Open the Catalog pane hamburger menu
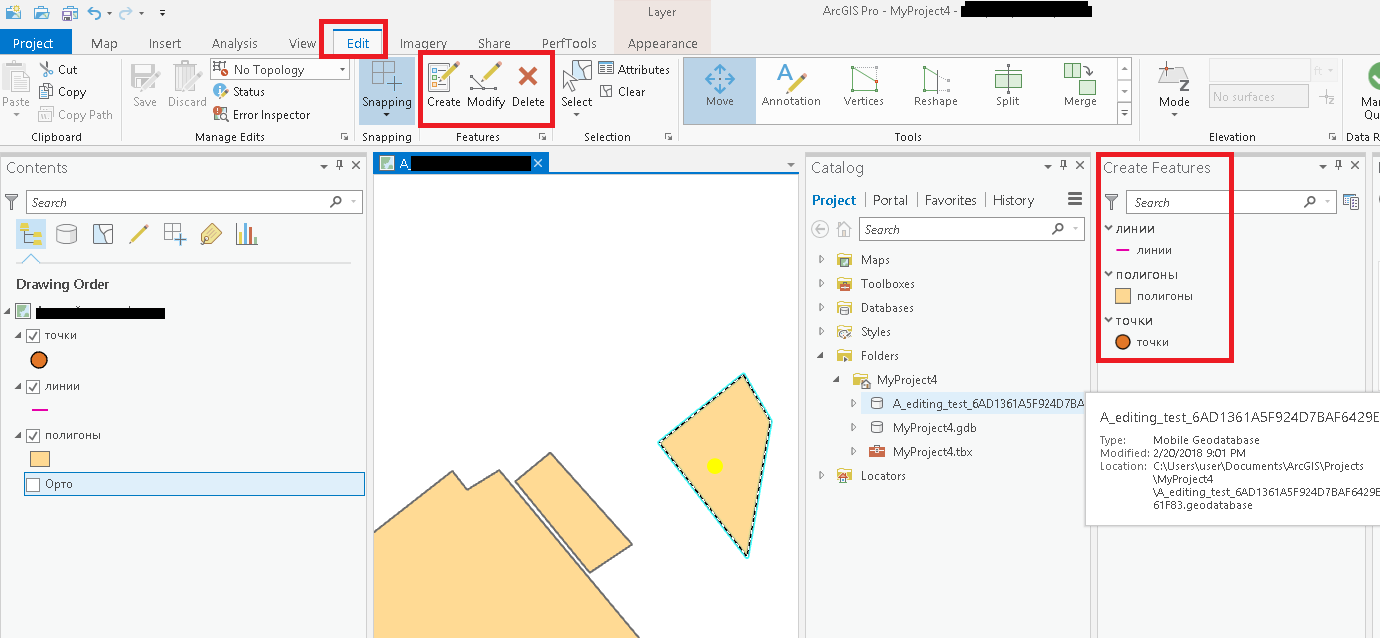Screen dimensions: 1380x638 pos(1075,199)
